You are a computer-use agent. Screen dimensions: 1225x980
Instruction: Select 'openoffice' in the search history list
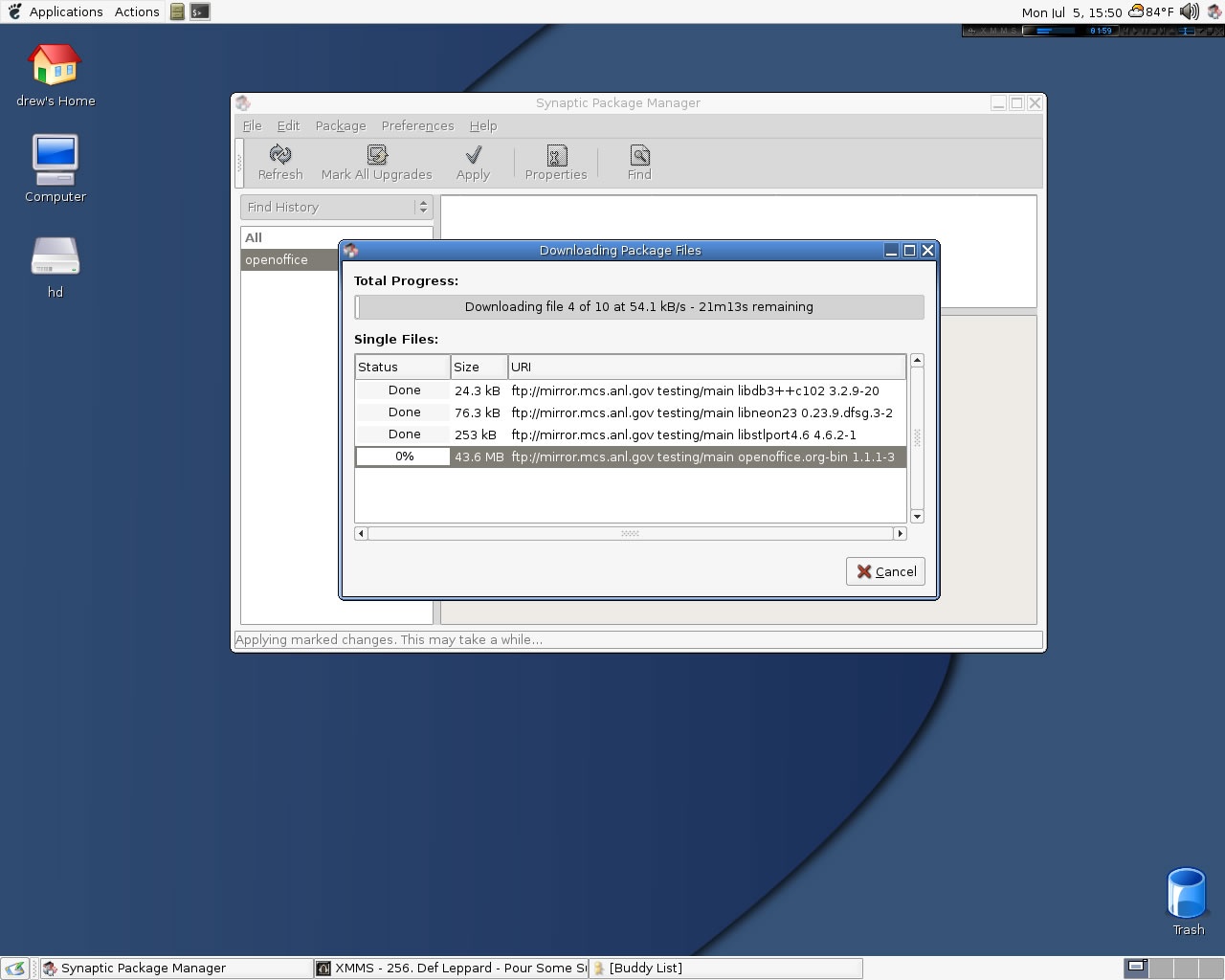click(x=291, y=259)
